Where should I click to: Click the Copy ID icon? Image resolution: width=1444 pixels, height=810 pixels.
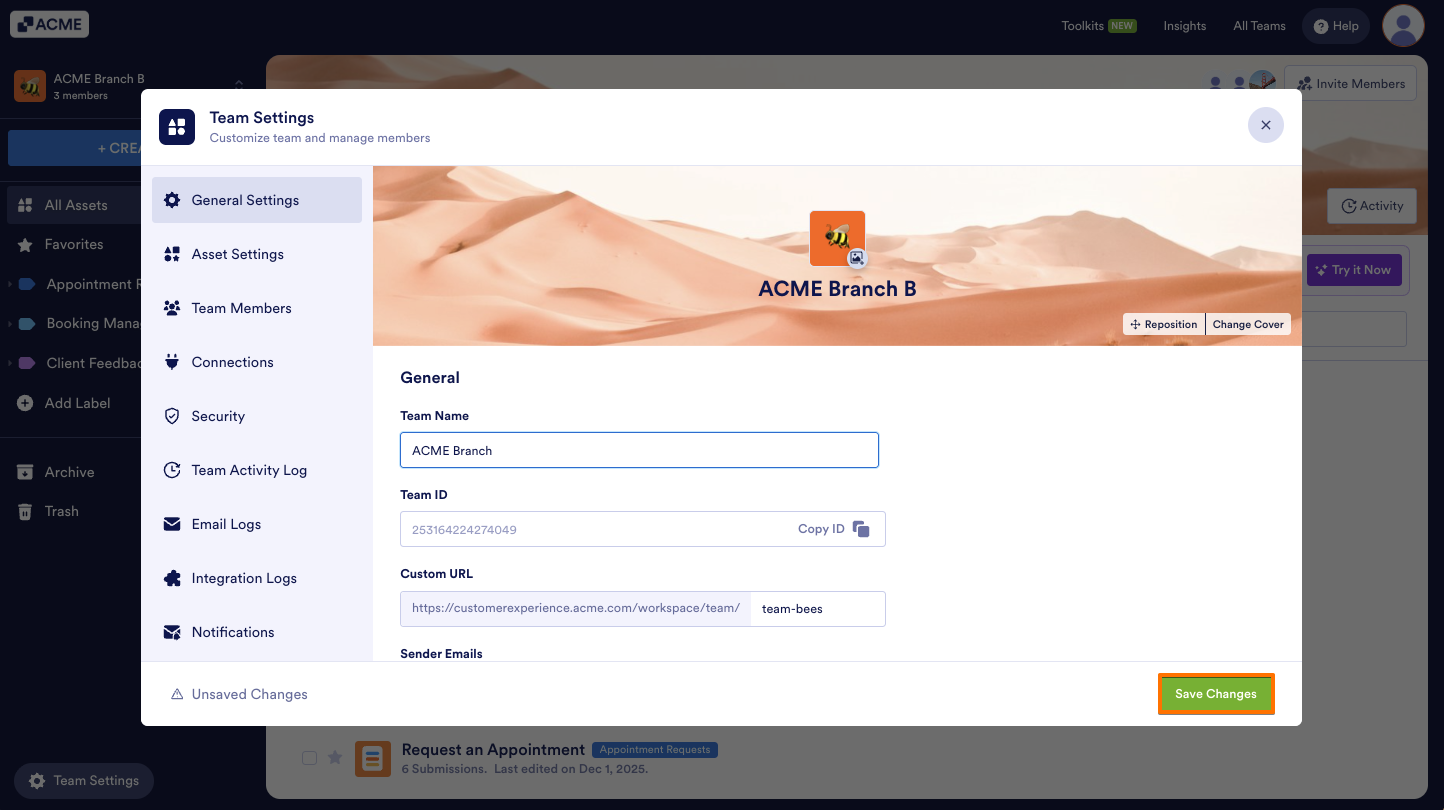(861, 529)
